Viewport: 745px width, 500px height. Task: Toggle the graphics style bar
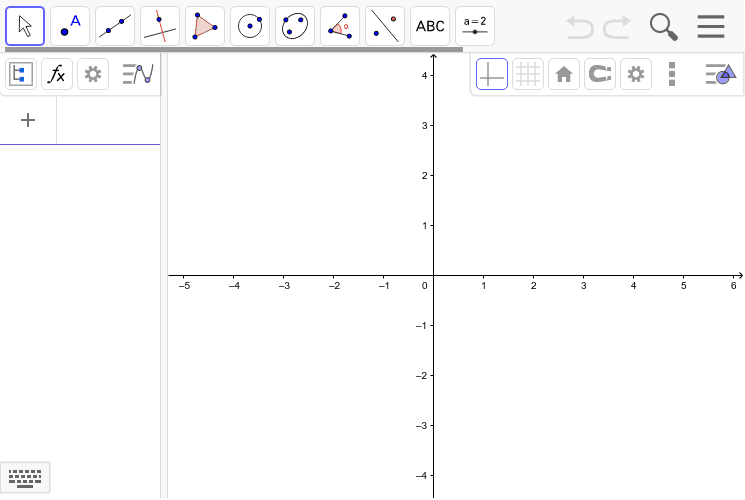pyautogui.click(x=721, y=74)
